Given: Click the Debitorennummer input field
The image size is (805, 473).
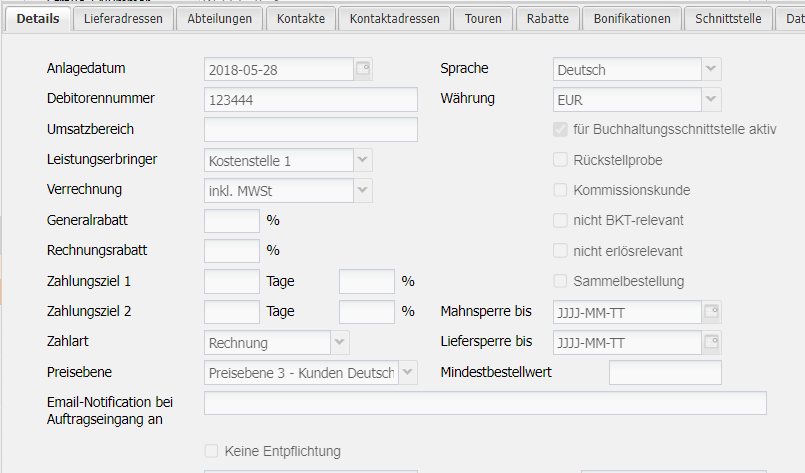Looking at the screenshot, I should (310, 100).
